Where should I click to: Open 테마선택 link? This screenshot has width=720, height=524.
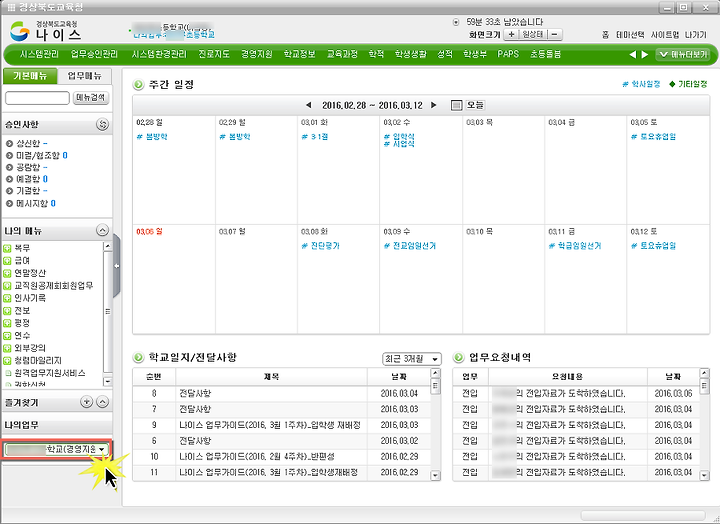coord(630,34)
